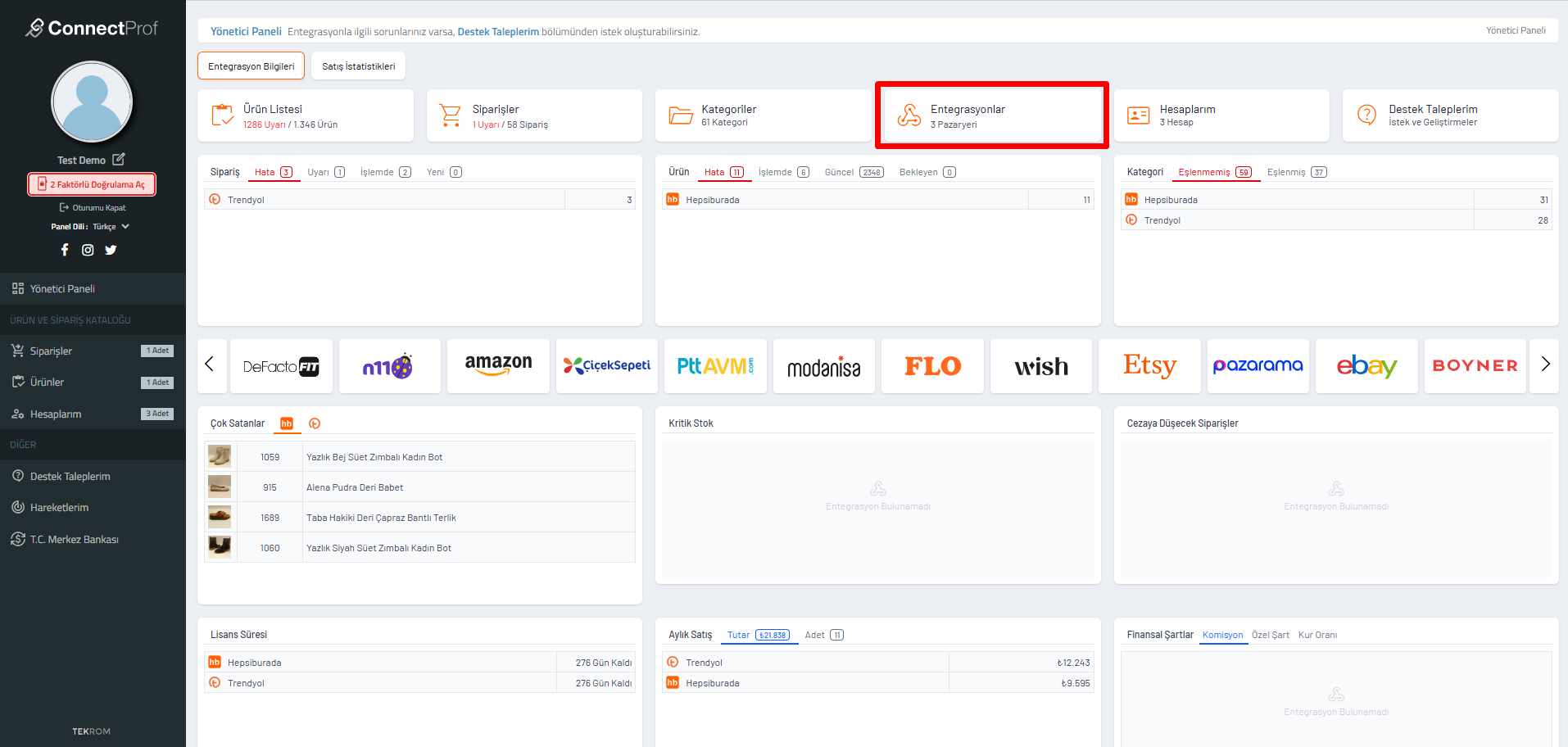Select the Sipariş Yeni tab
This screenshot has height=747, width=1568.
point(444,172)
